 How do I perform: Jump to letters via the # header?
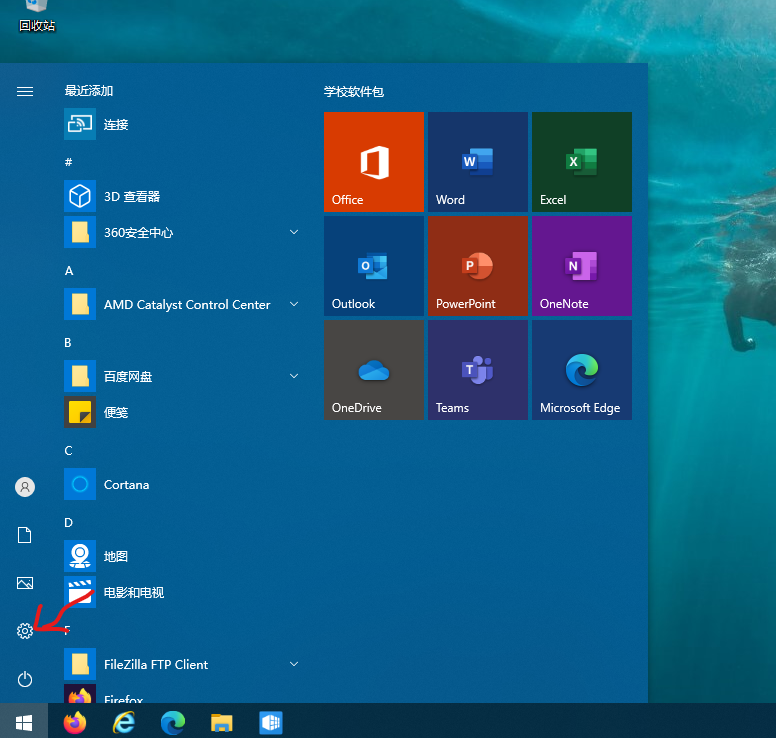(x=68, y=162)
